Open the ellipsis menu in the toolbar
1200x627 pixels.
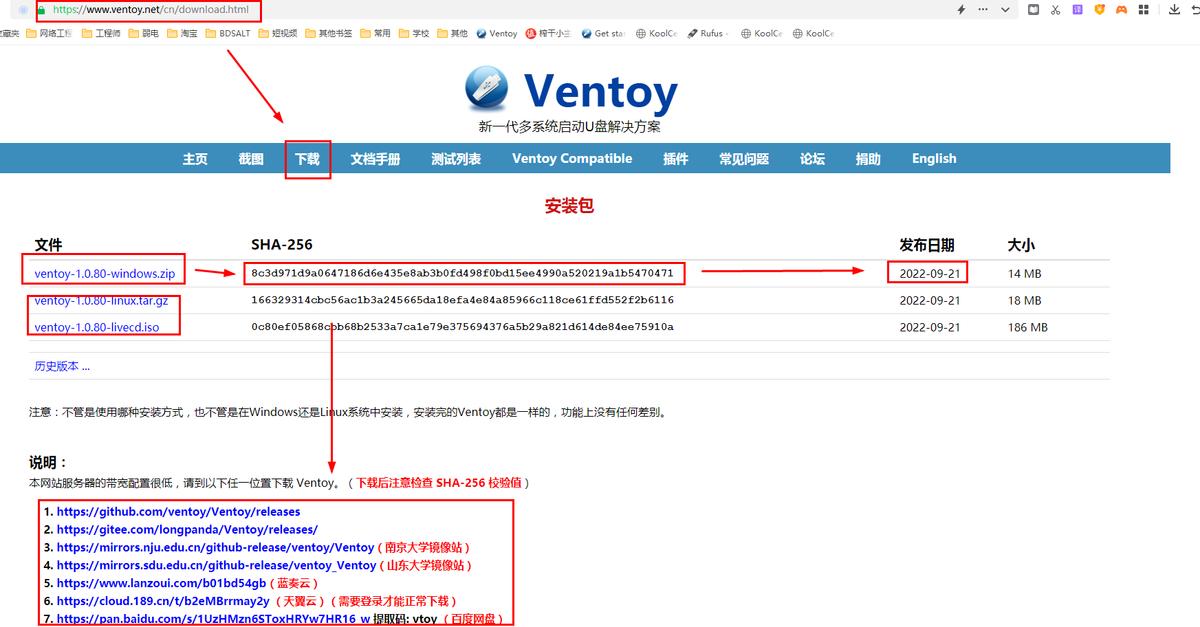[982, 10]
